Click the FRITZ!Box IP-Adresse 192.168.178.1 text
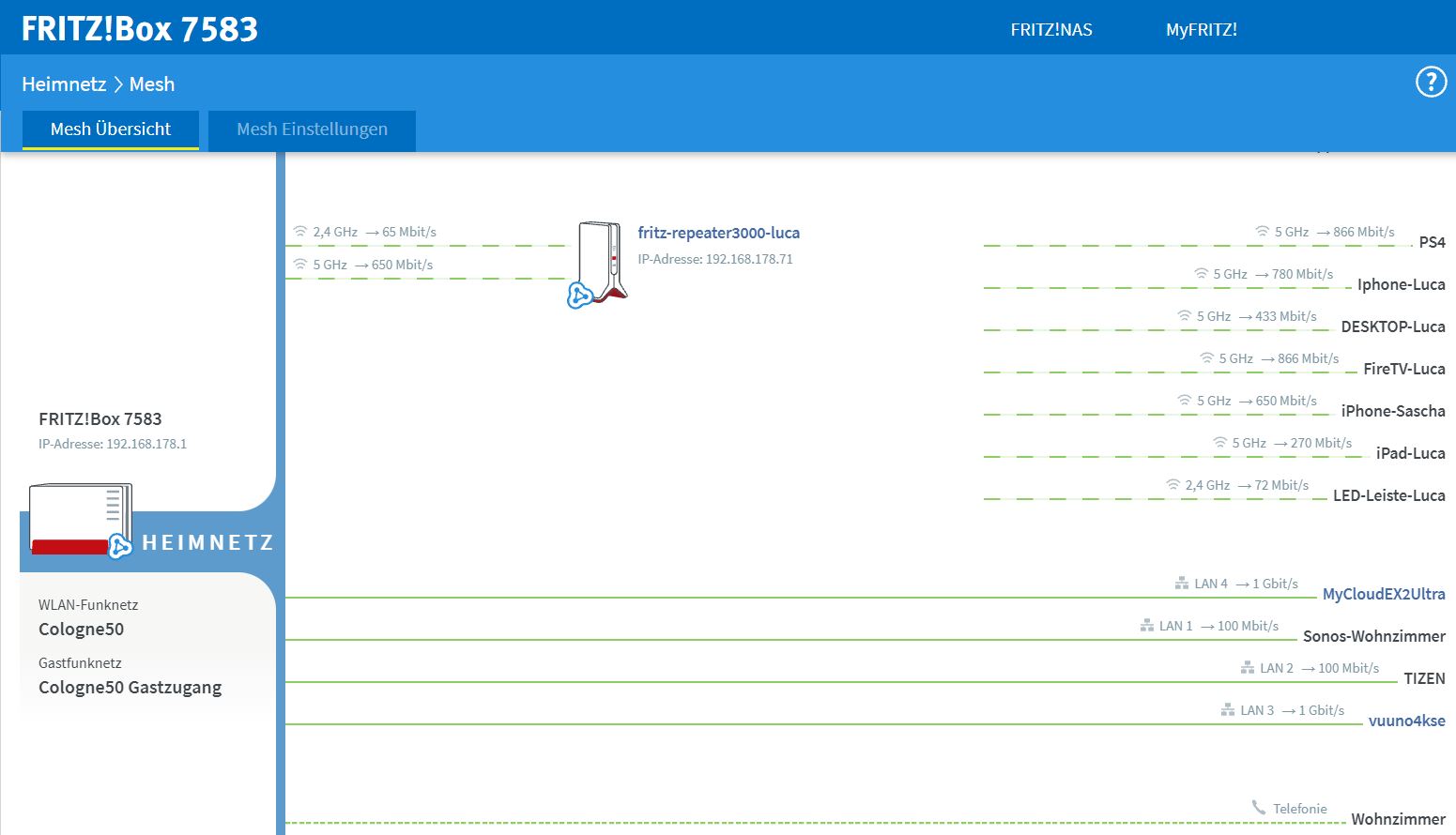1456x835 pixels. pyautogui.click(x=113, y=444)
